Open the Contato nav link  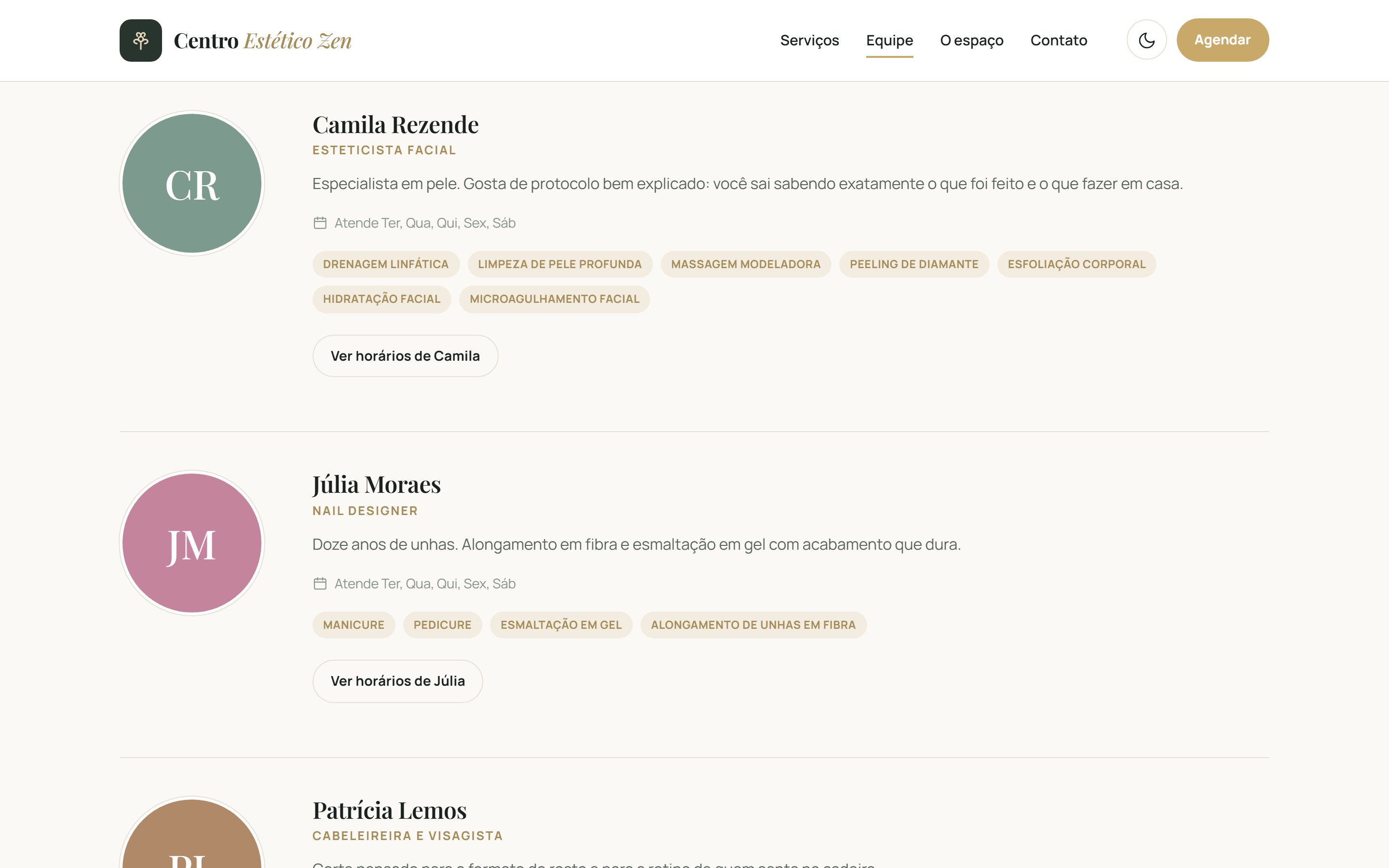pos(1059,40)
